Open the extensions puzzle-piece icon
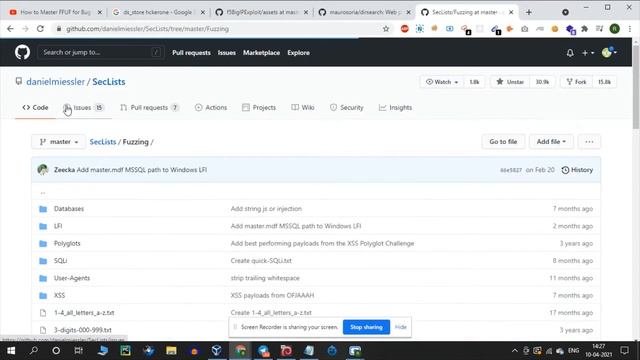640x360 pixels. coord(584,29)
